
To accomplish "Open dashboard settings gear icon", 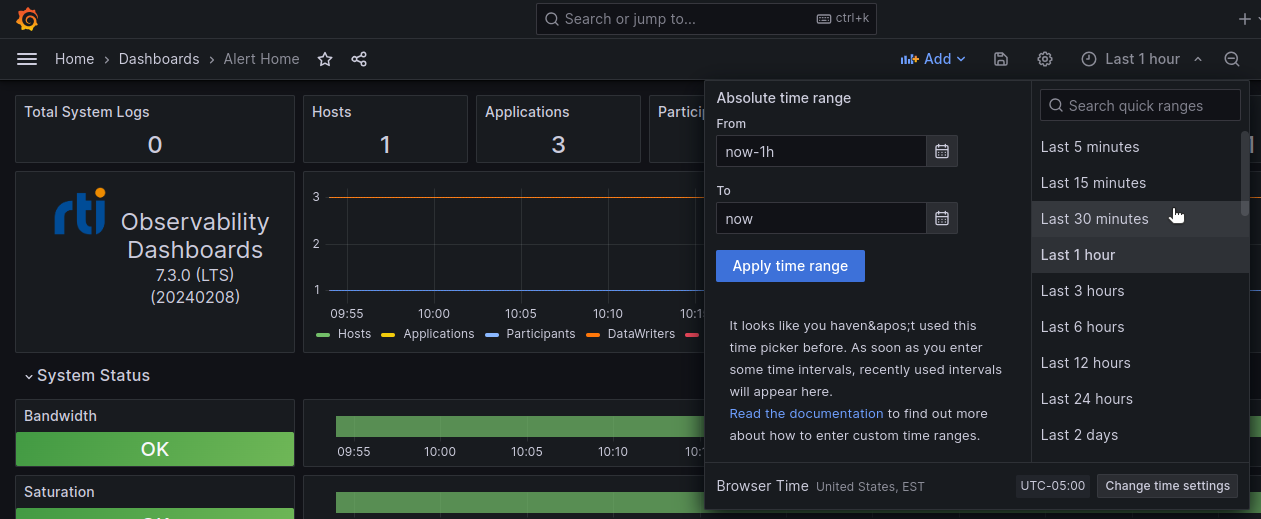I will click(x=1045, y=59).
